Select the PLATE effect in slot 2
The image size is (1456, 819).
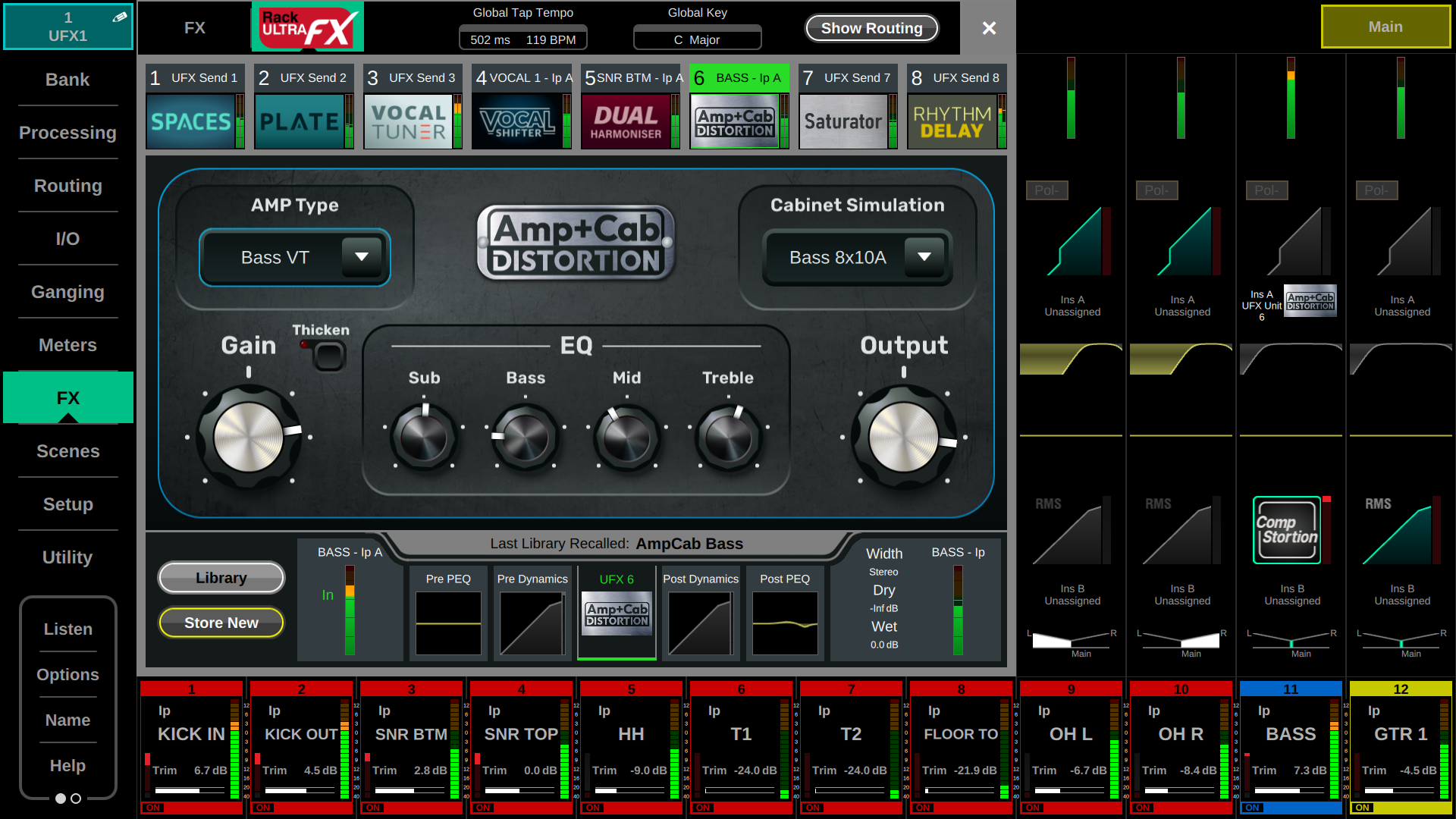299,121
